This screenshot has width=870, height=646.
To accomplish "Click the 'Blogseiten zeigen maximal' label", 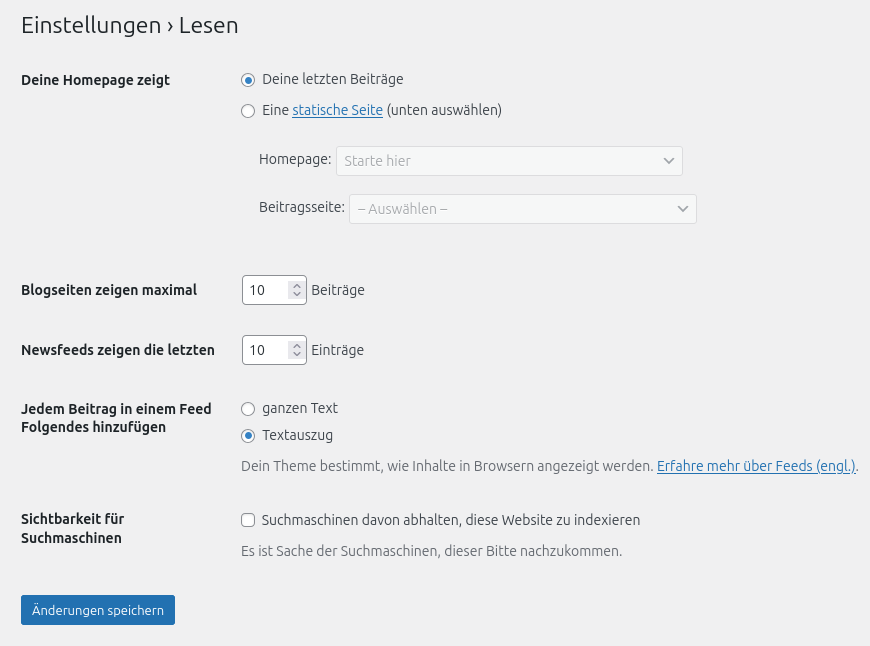I will click(x=109, y=290).
